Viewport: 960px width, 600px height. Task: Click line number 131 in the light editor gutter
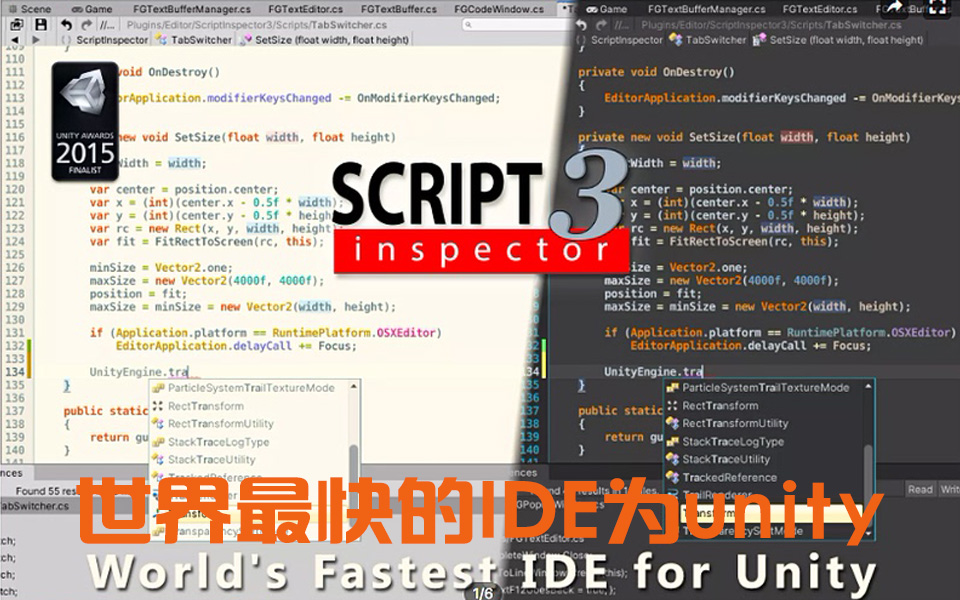click(15, 332)
